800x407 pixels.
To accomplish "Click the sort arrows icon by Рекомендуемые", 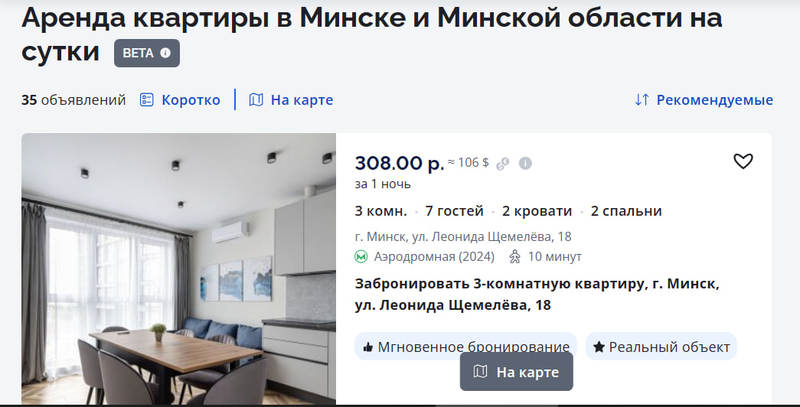I will click(642, 100).
